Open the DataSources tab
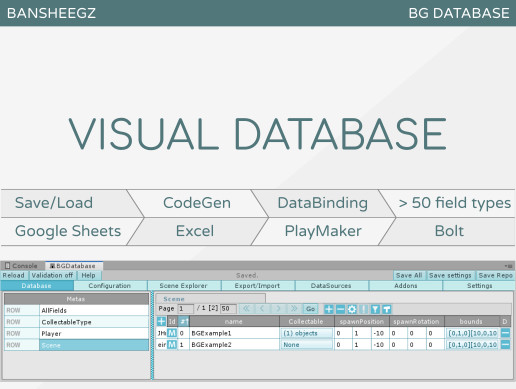 coord(331,286)
